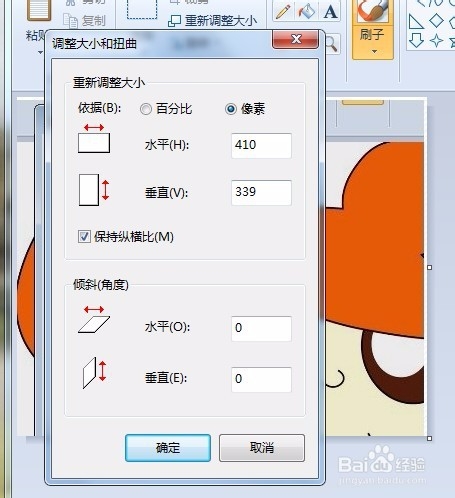Select the four-point star shape
This screenshot has width=455, height=498.
[x=436, y=41]
